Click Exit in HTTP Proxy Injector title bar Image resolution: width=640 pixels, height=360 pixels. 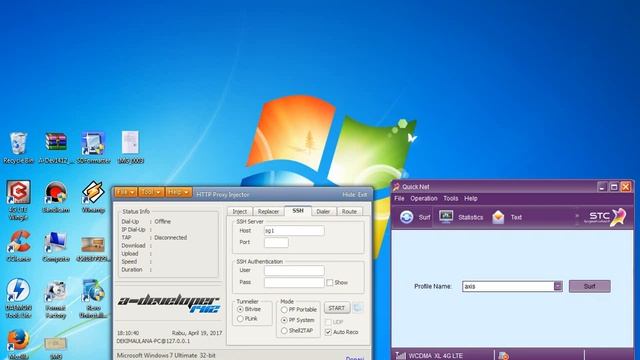pyautogui.click(x=362, y=195)
